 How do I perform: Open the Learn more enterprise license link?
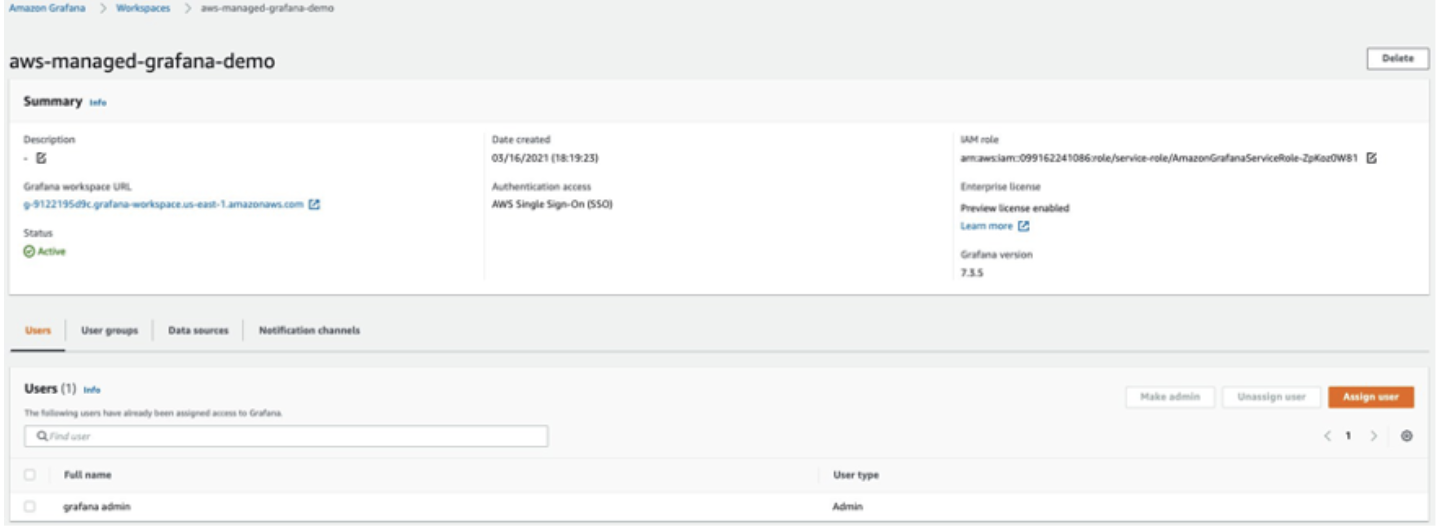click(987, 226)
